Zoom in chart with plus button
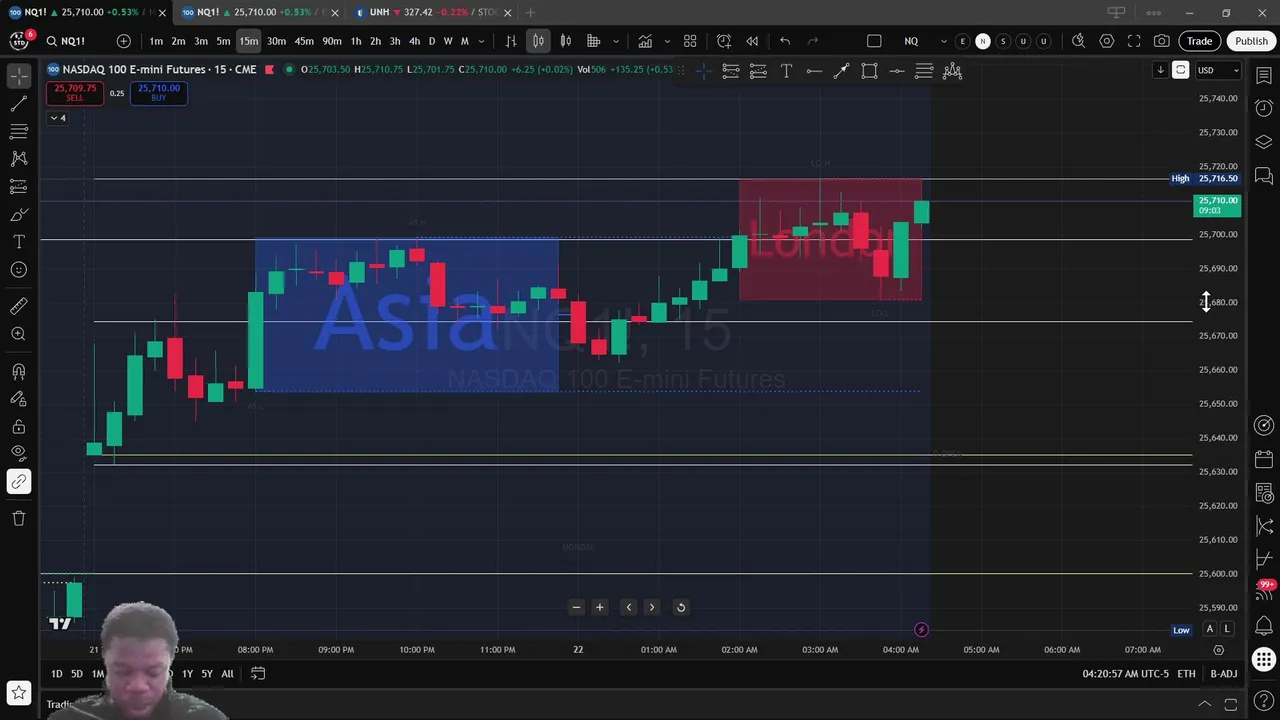The height and width of the screenshot is (720, 1280). [x=600, y=607]
